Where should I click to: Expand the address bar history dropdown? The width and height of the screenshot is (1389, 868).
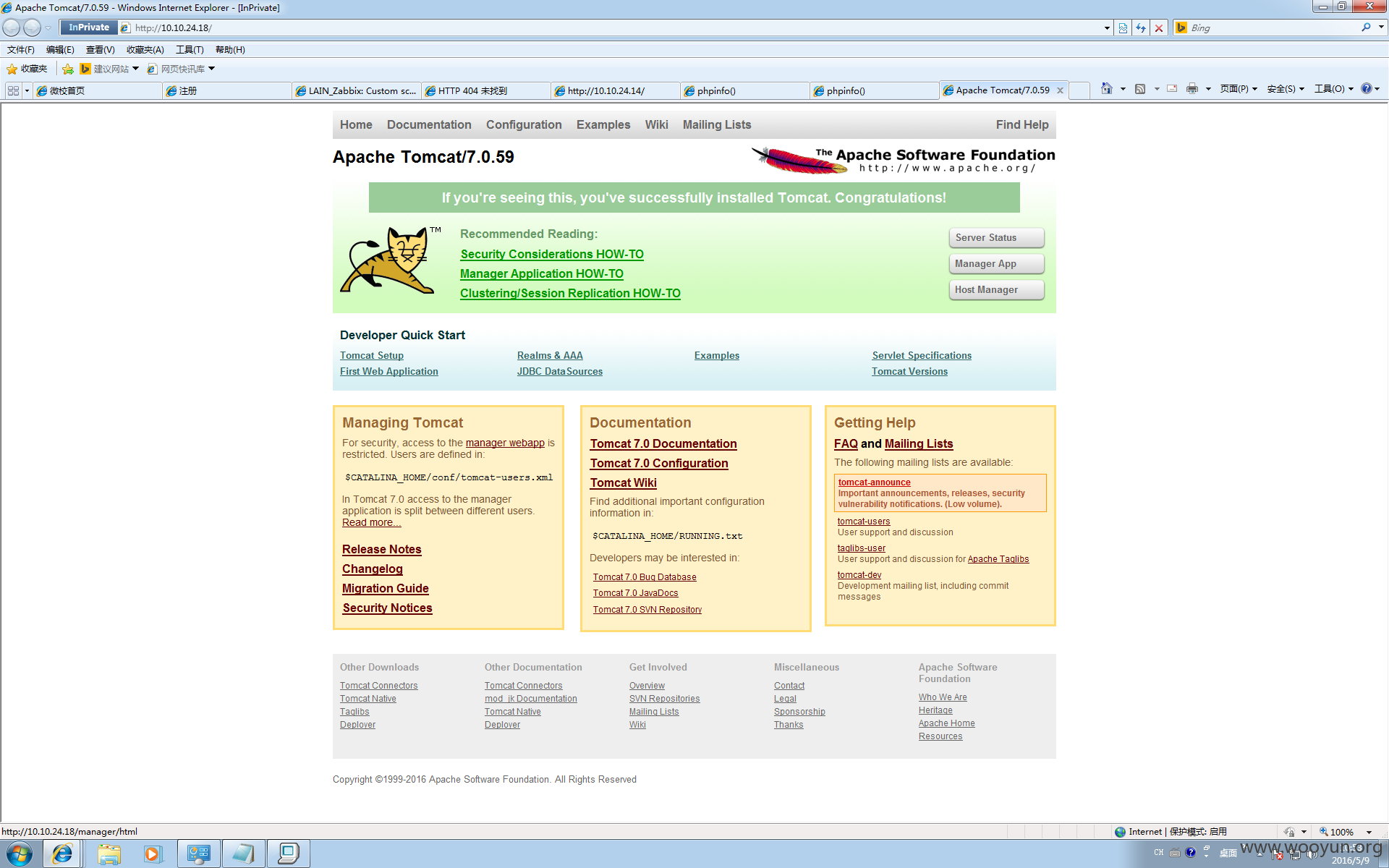(1107, 27)
